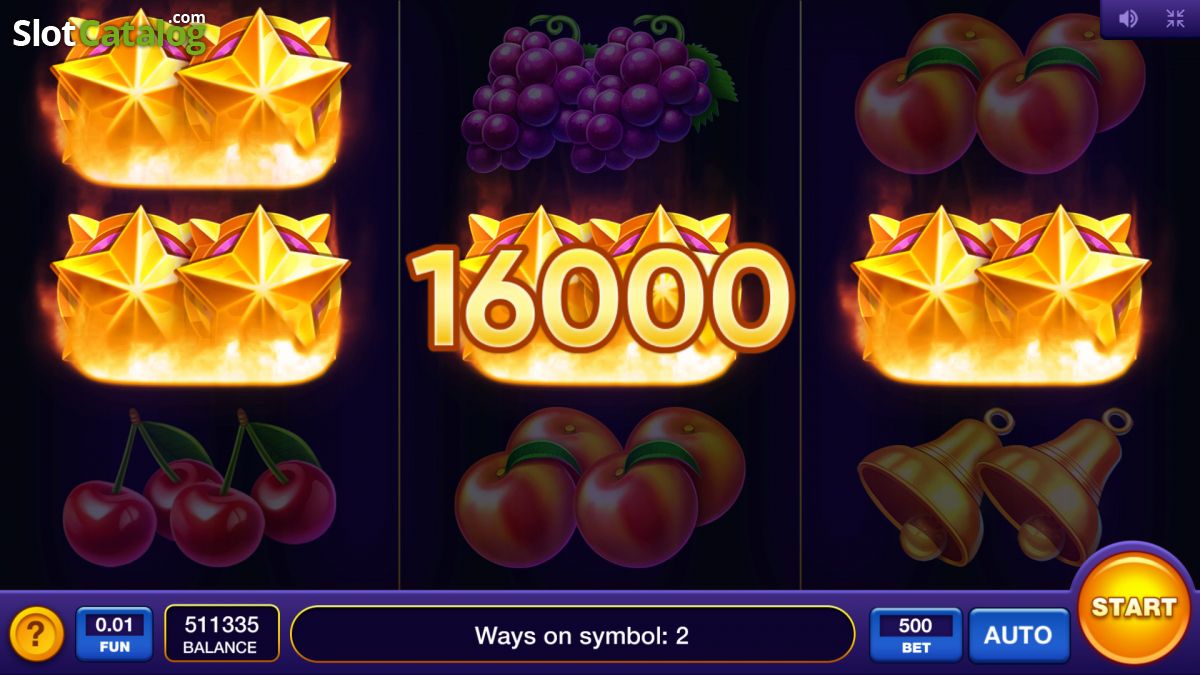The height and width of the screenshot is (675, 1200).
Task: Spin the reels with START button
Action: tap(1134, 607)
